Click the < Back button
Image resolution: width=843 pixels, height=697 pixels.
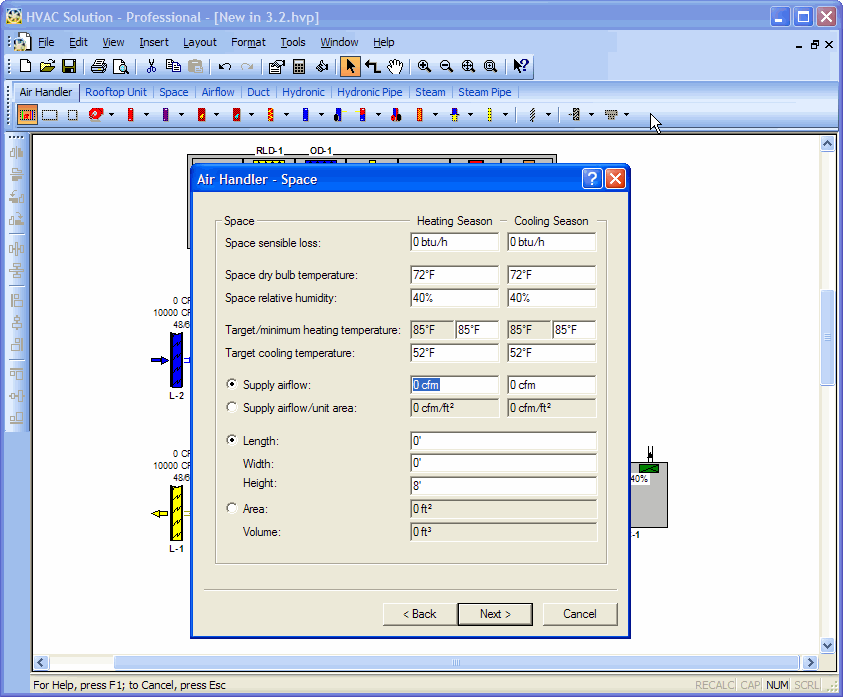point(420,614)
